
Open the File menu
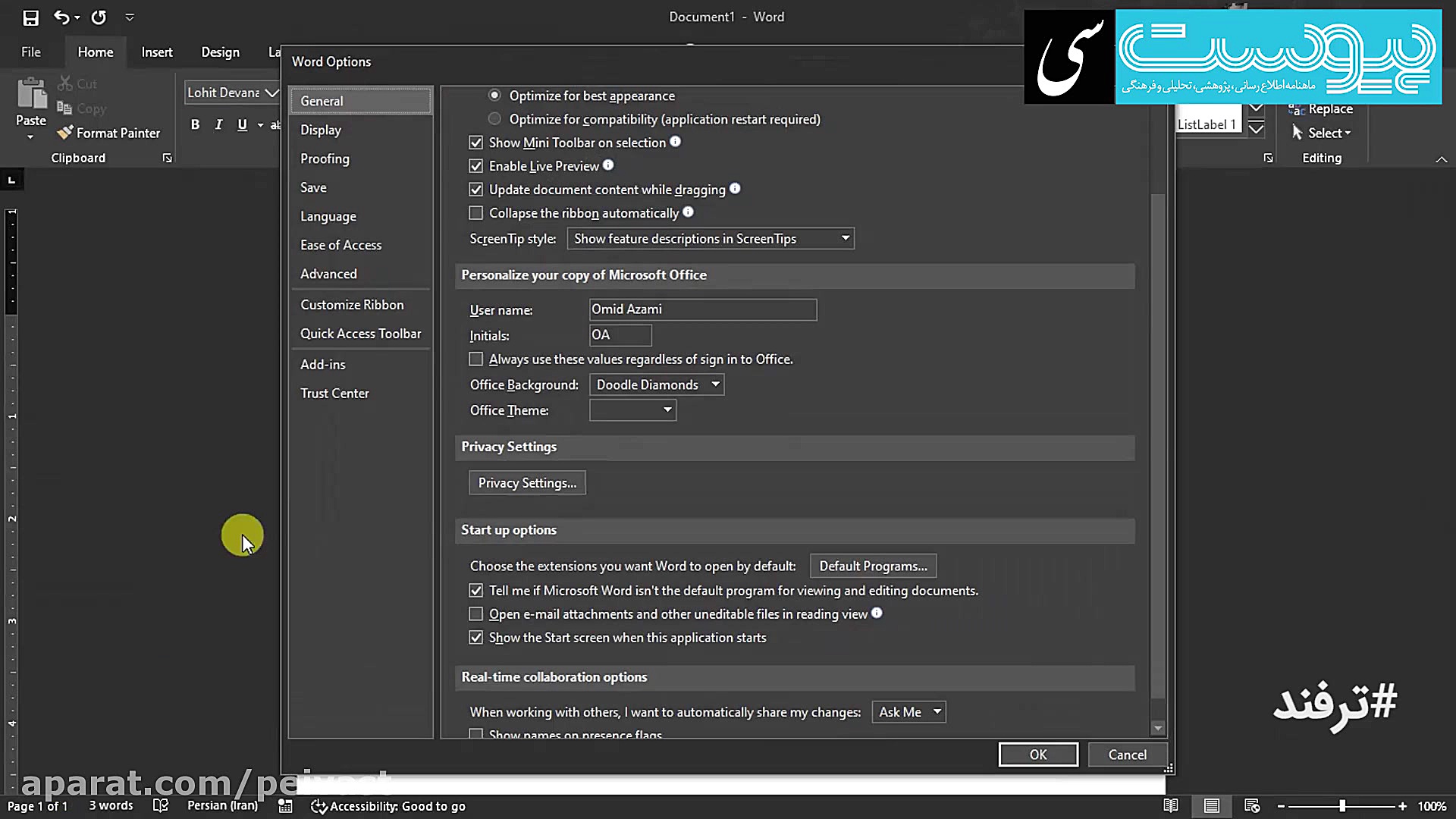[31, 52]
